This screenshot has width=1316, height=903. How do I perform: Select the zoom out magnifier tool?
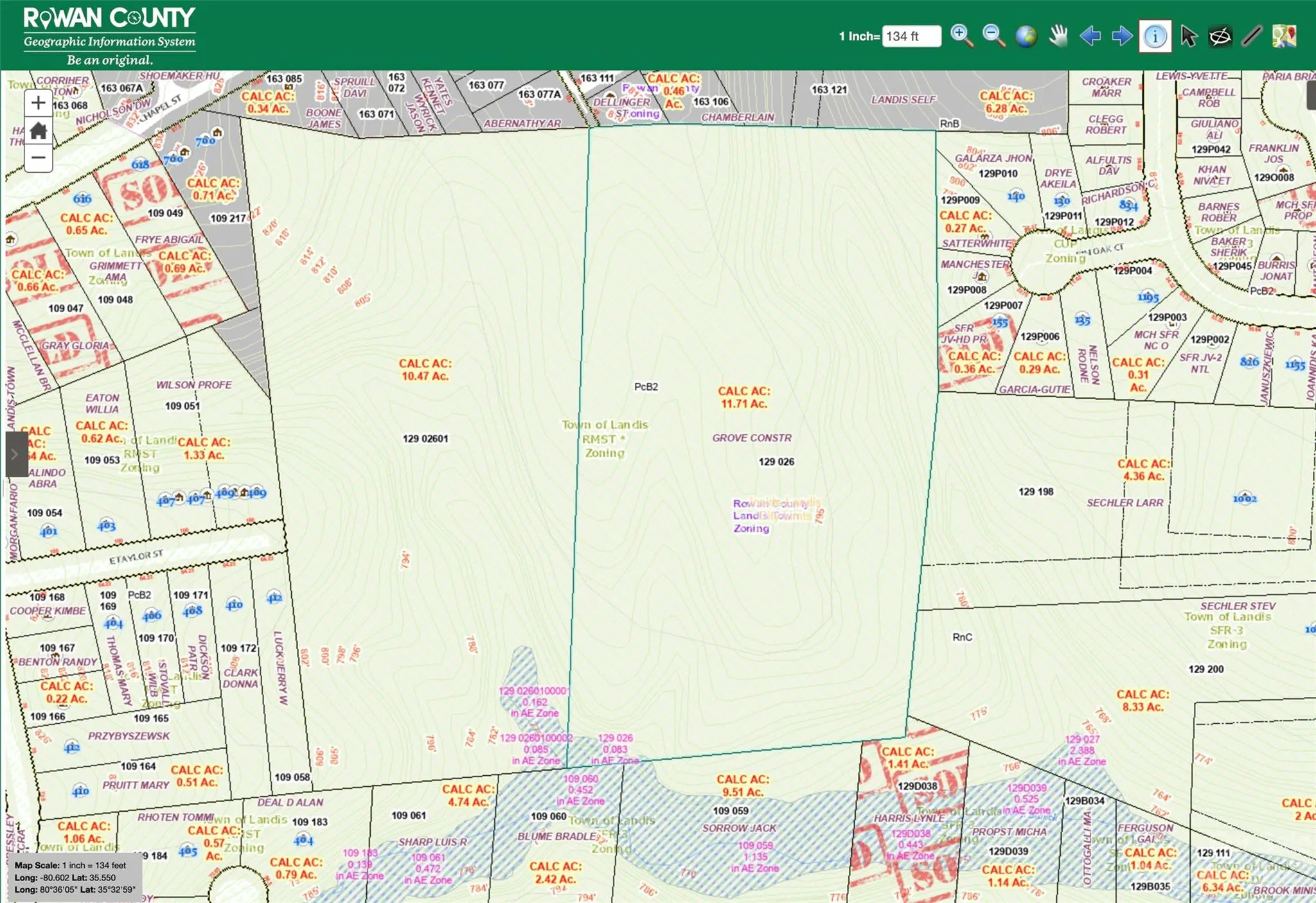point(993,36)
